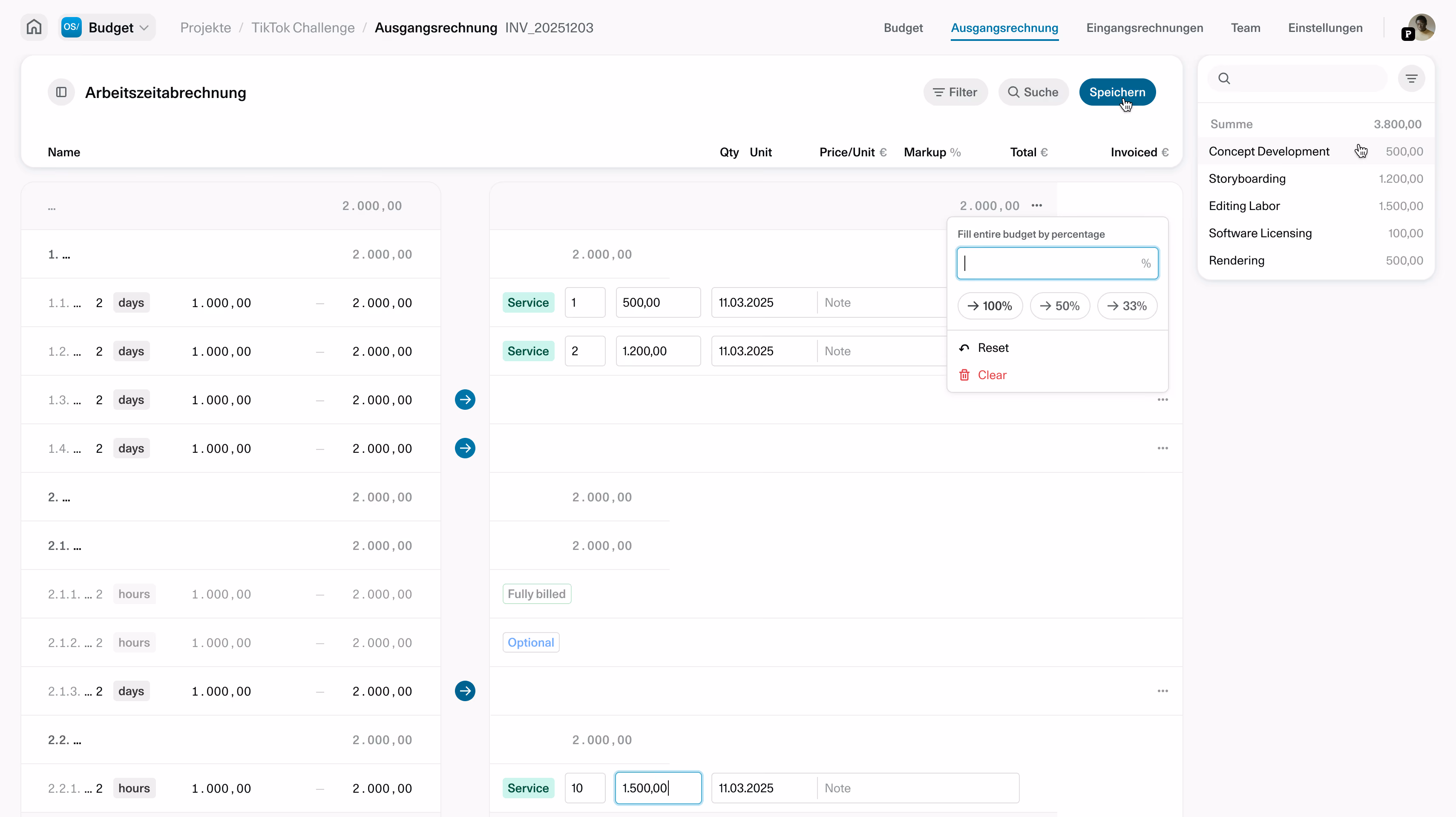Go to the home icon

[34, 27]
